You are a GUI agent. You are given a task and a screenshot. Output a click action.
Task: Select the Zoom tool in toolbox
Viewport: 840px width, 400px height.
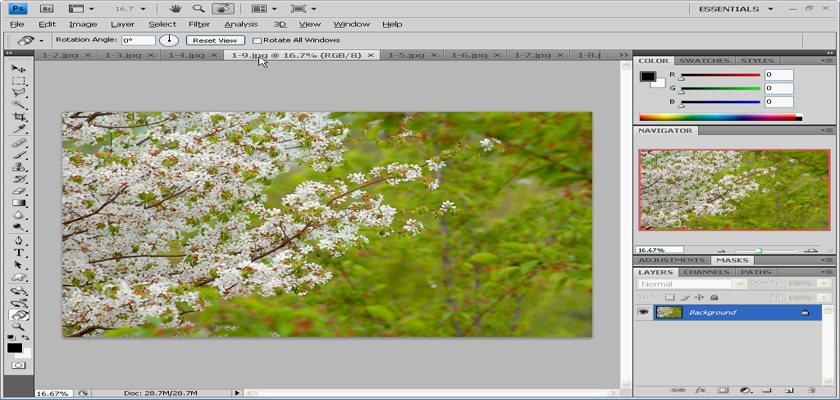[19, 327]
